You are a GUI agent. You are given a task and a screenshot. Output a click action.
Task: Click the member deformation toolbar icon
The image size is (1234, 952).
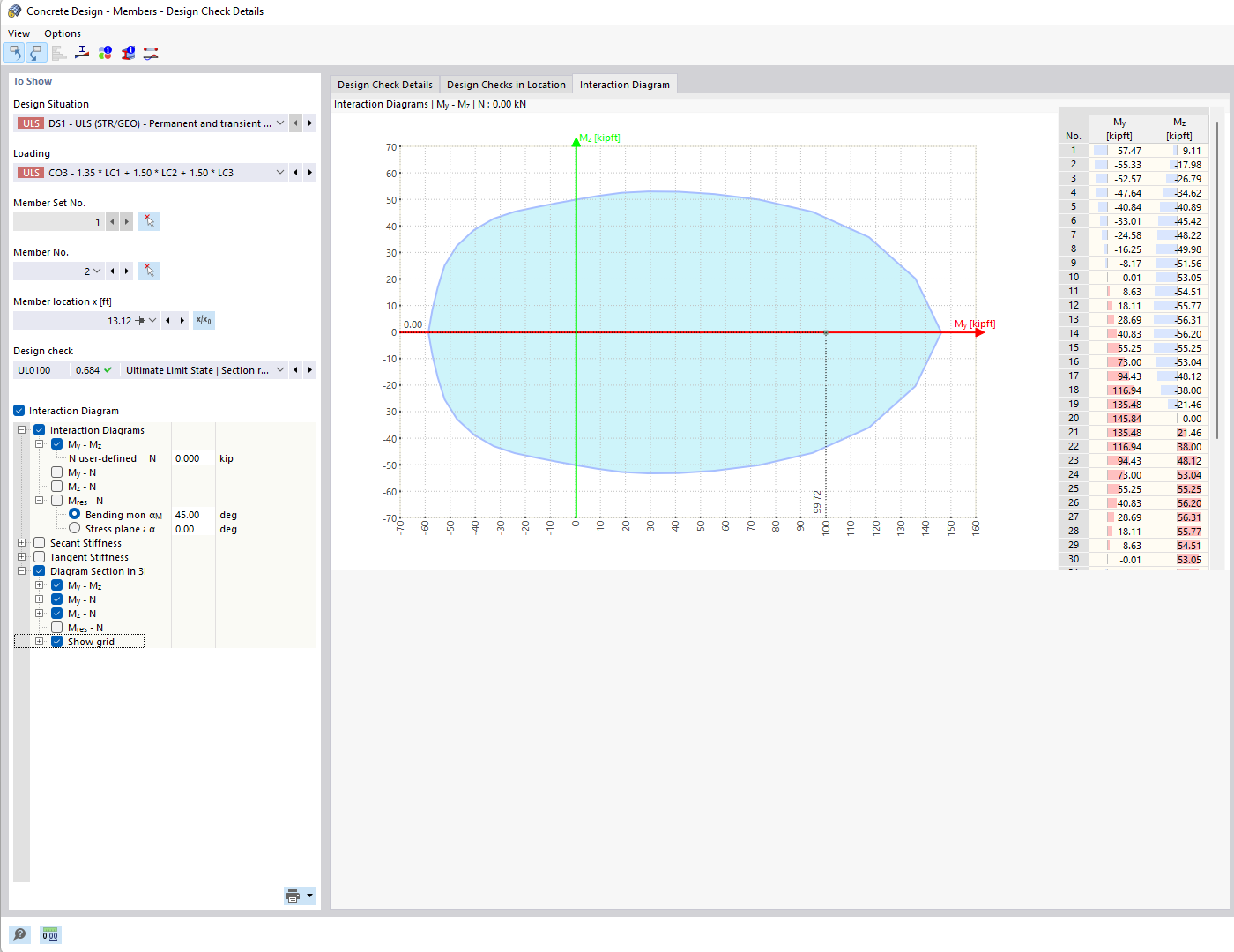150,52
